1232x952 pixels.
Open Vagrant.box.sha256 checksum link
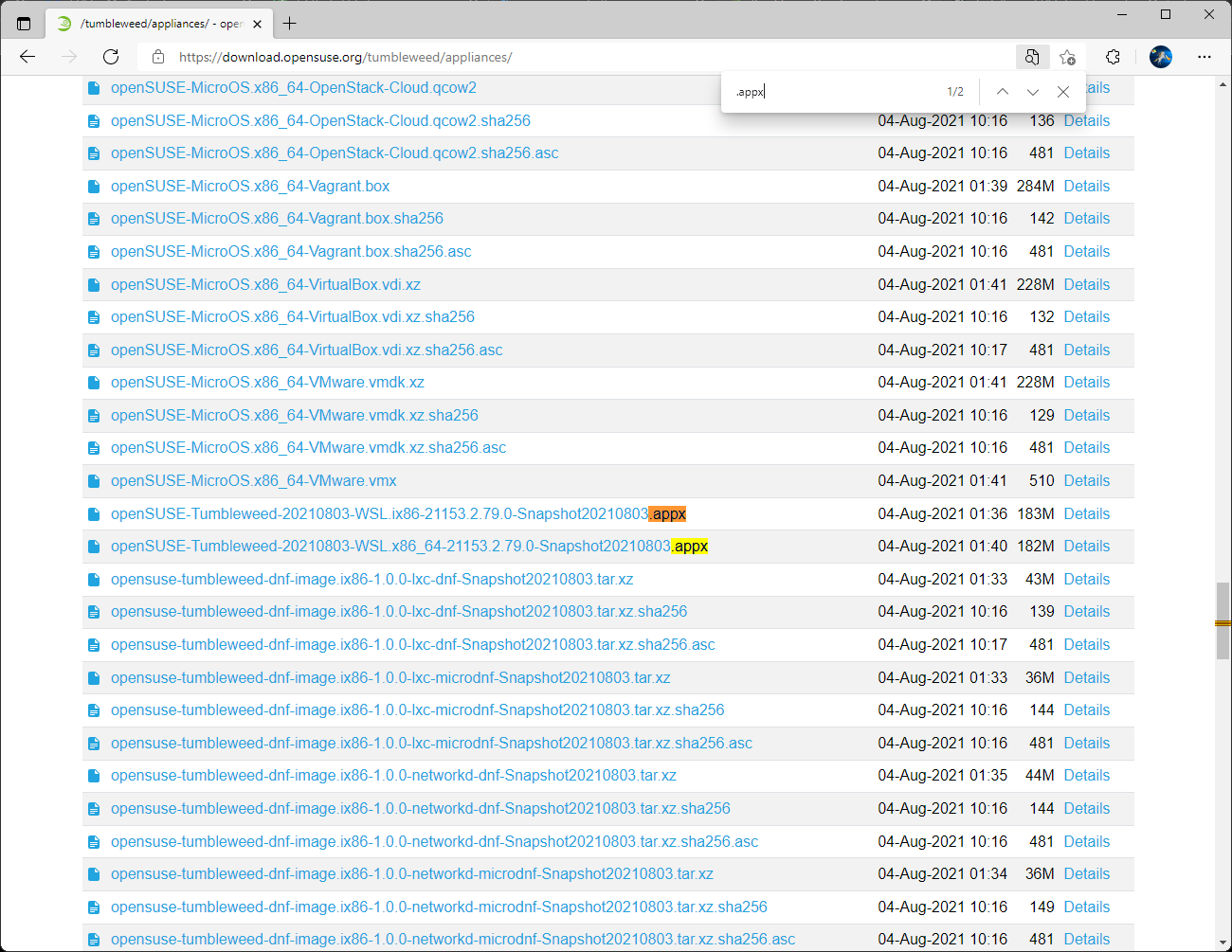(x=277, y=218)
